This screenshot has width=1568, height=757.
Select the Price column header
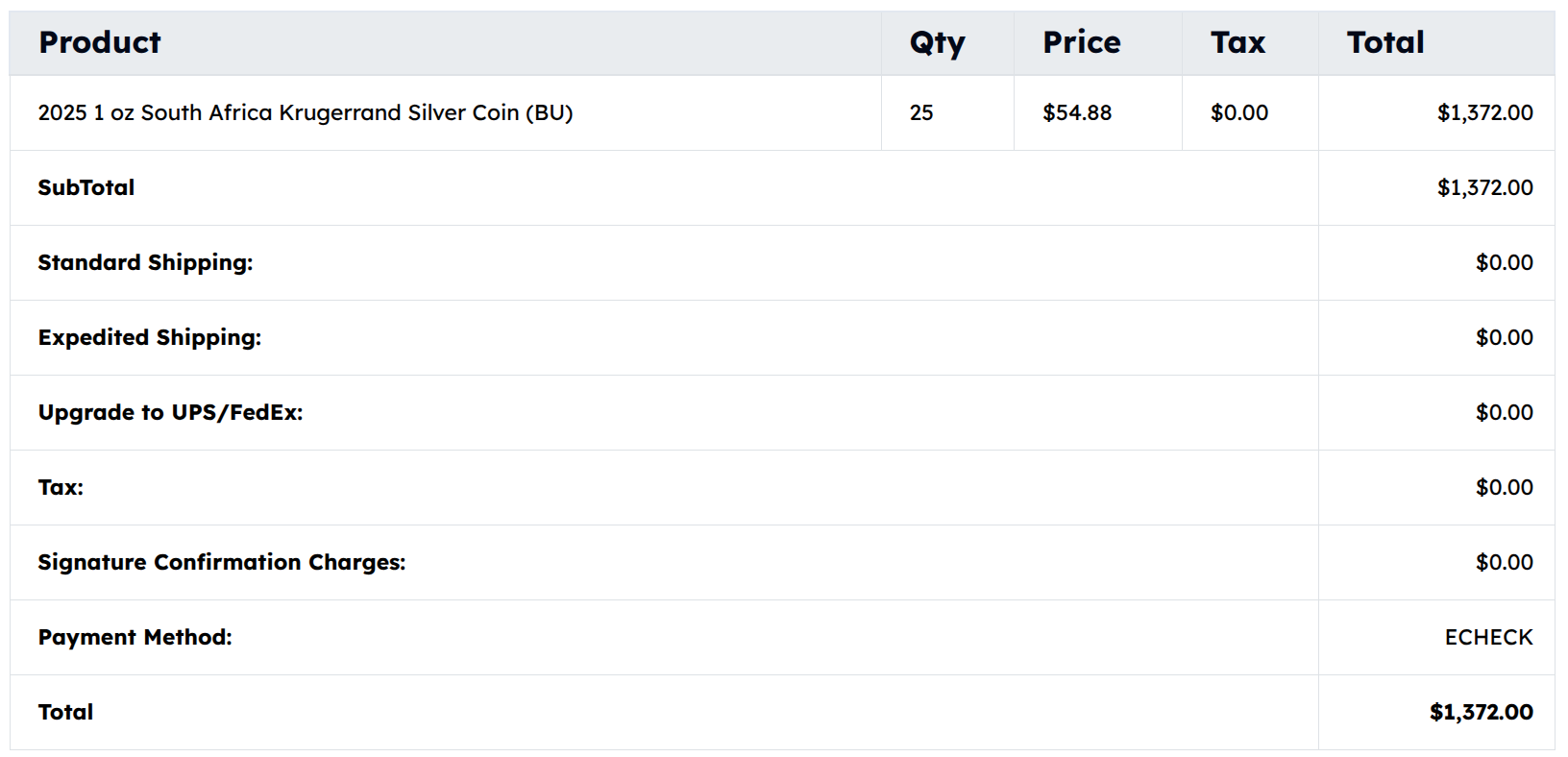(1081, 42)
